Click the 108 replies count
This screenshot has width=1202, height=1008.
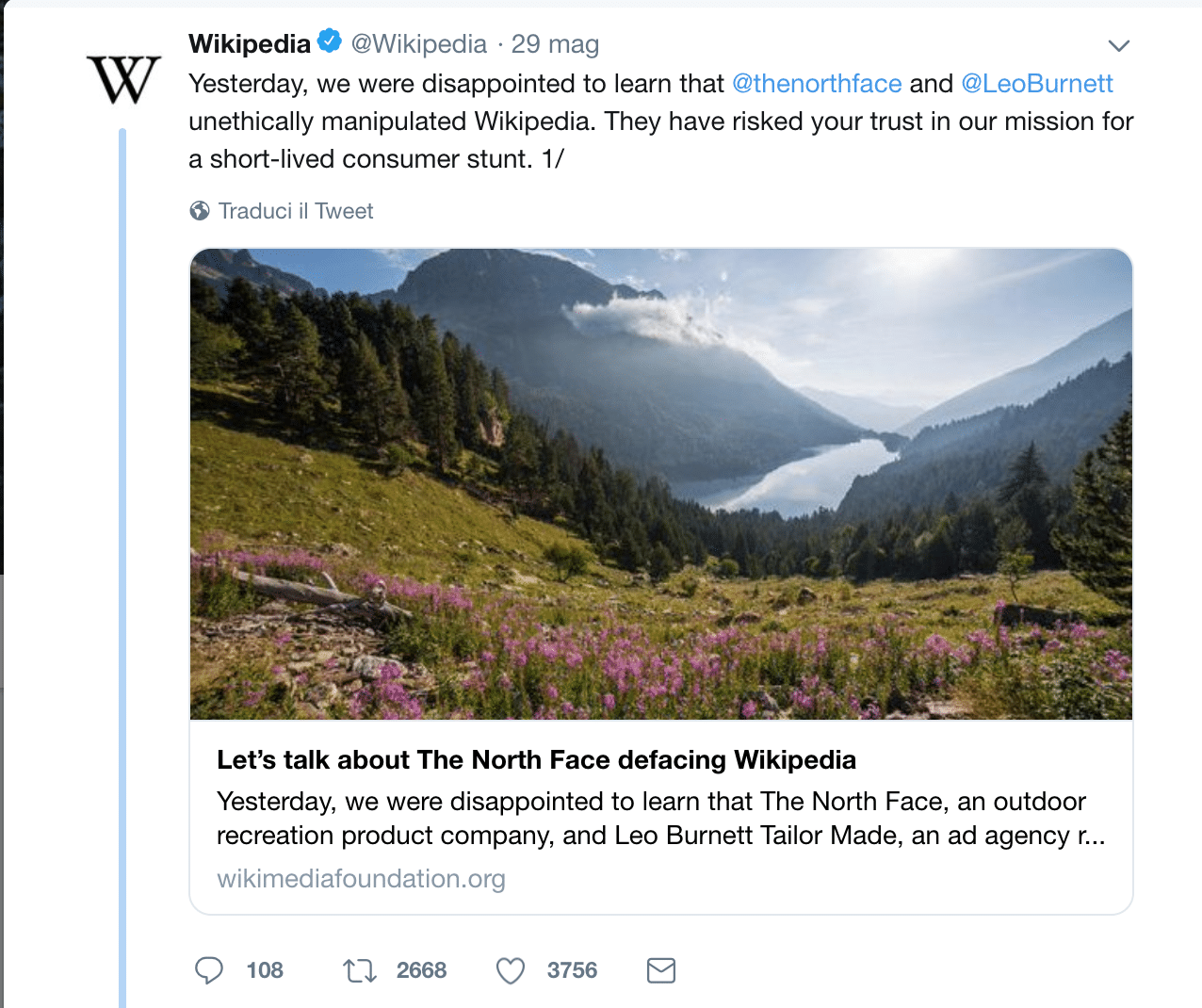click(265, 970)
